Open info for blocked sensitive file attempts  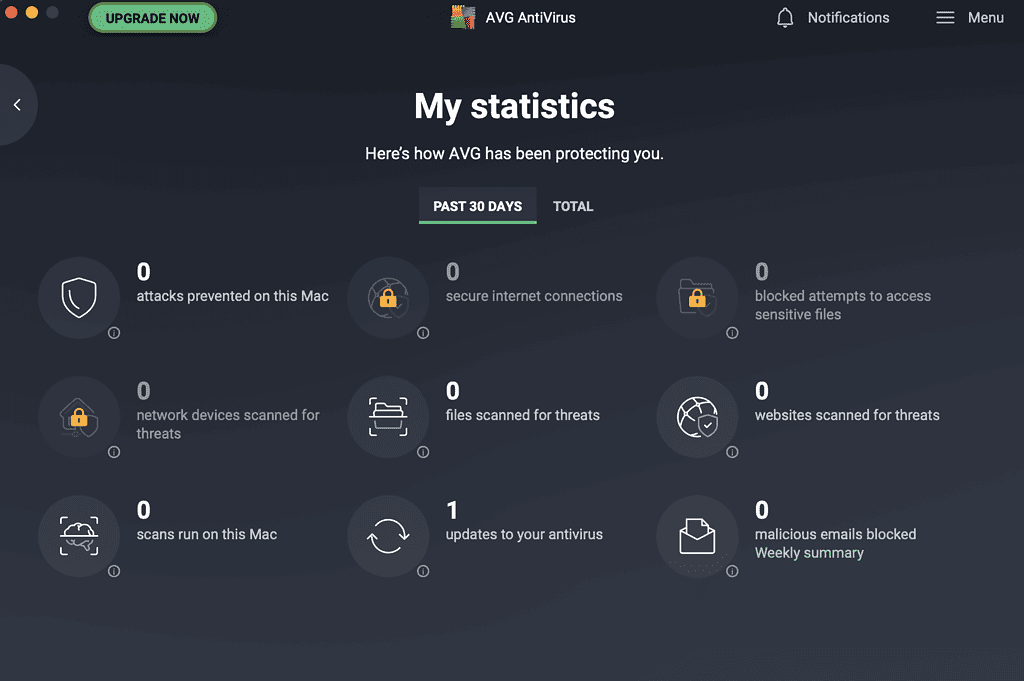[x=732, y=333]
